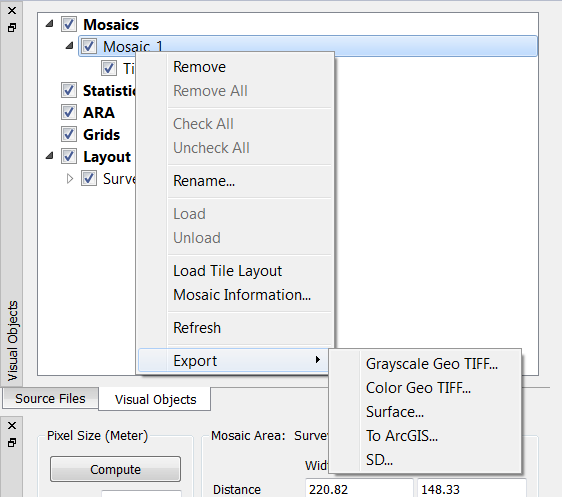This screenshot has width=562, height=497.
Task: Click the Distance field showing 220.82
Action: tap(359, 489)
